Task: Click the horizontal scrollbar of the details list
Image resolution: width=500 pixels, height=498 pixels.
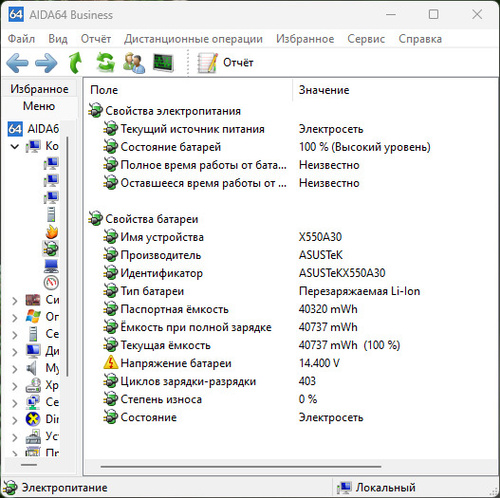Action: pyautogui.click(x=241, y=467)
